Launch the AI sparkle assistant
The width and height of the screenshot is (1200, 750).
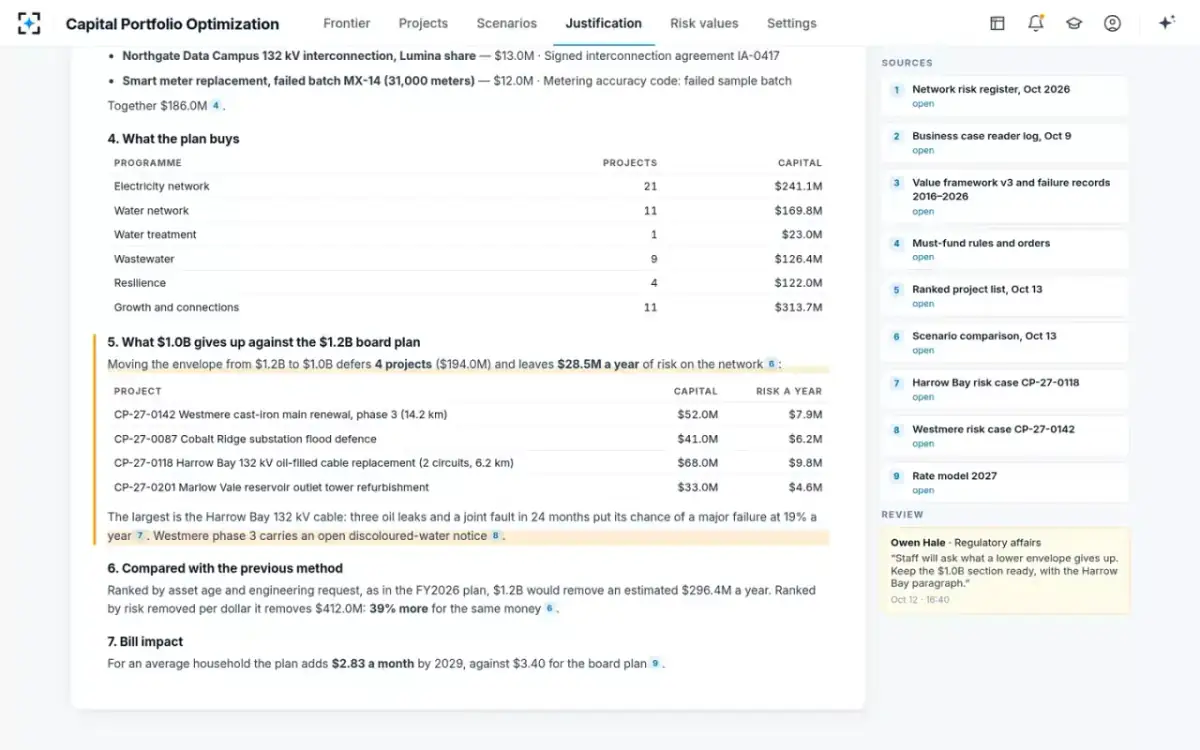click(1166, 23)
